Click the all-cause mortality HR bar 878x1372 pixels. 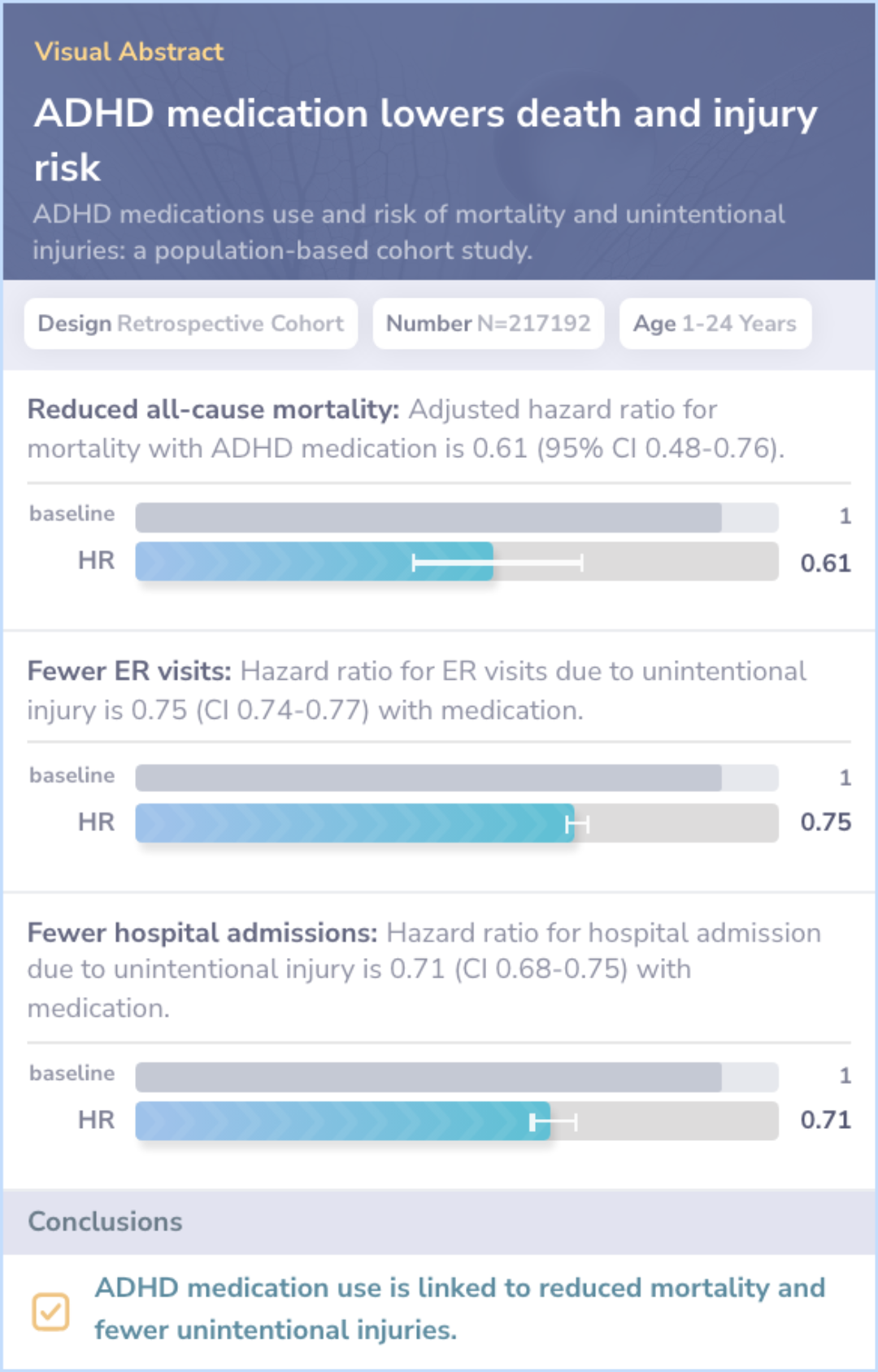coord(315,562)
